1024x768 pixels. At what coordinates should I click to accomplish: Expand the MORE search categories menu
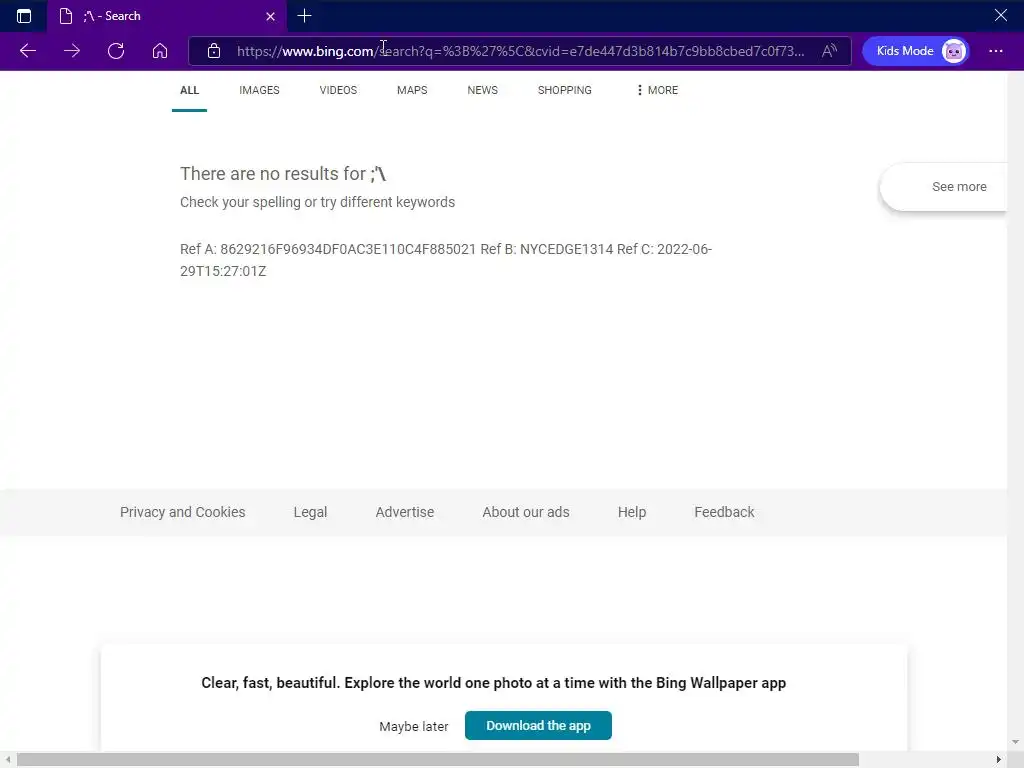pyautogui.click(x=658, y=90)
